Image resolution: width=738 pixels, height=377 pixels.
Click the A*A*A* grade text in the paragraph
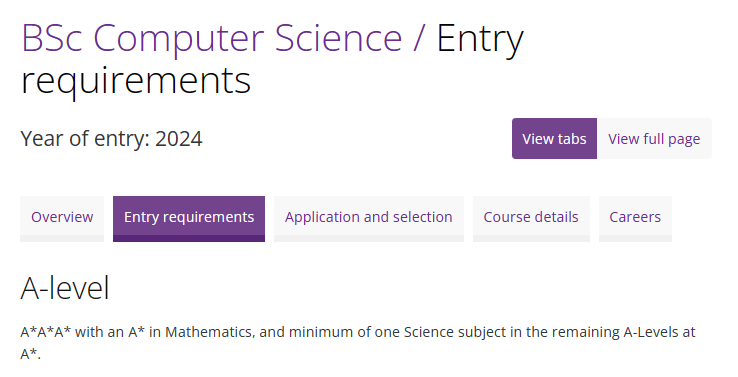click(46, 332)
